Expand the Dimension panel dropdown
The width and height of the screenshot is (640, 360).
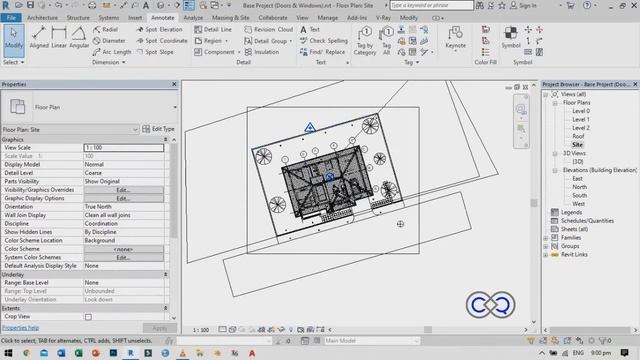109,62
